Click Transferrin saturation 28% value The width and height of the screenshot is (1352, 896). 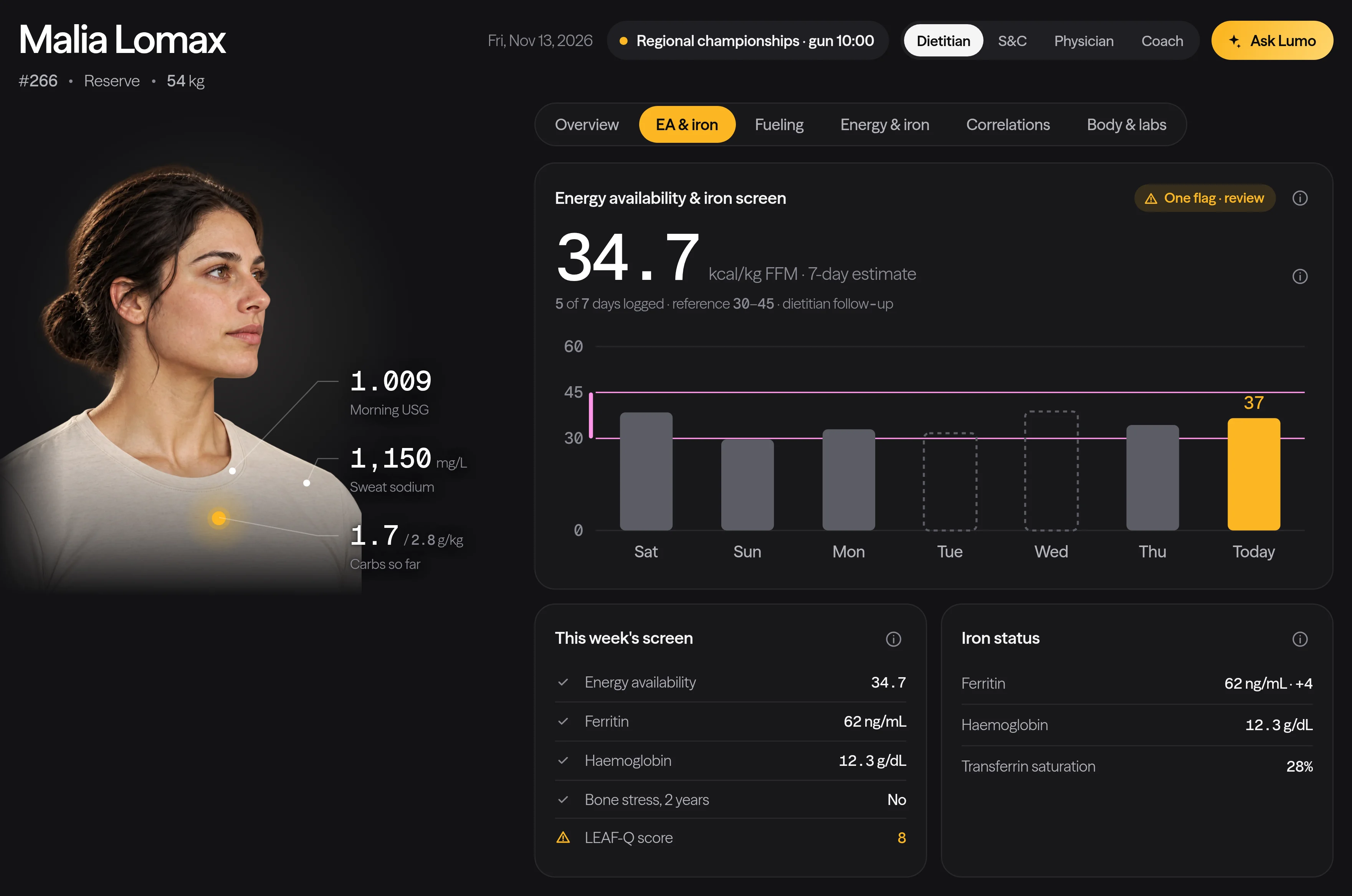(1299, 766)
